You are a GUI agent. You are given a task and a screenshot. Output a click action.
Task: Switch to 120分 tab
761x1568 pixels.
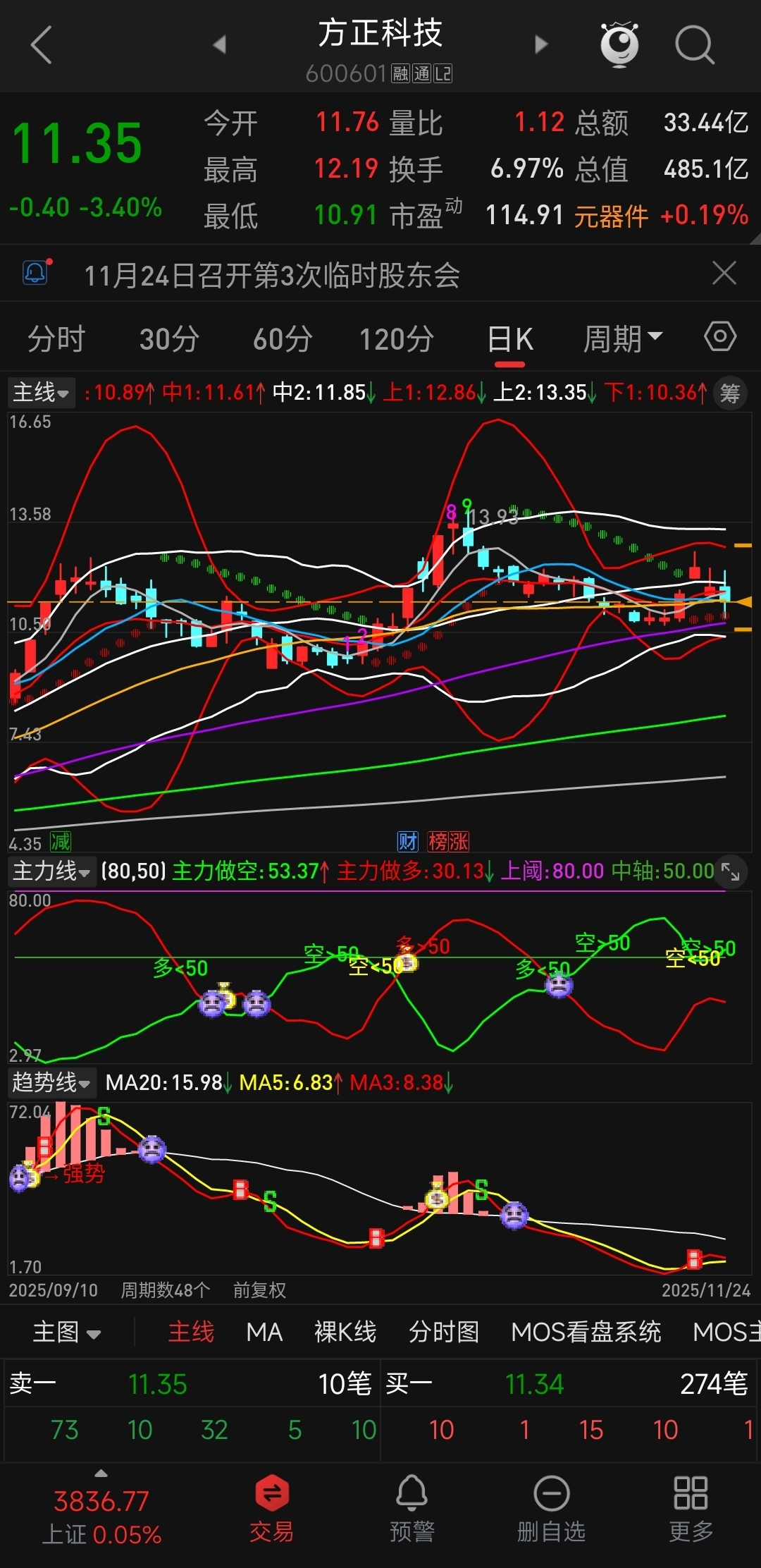click(x=396, y=339)
